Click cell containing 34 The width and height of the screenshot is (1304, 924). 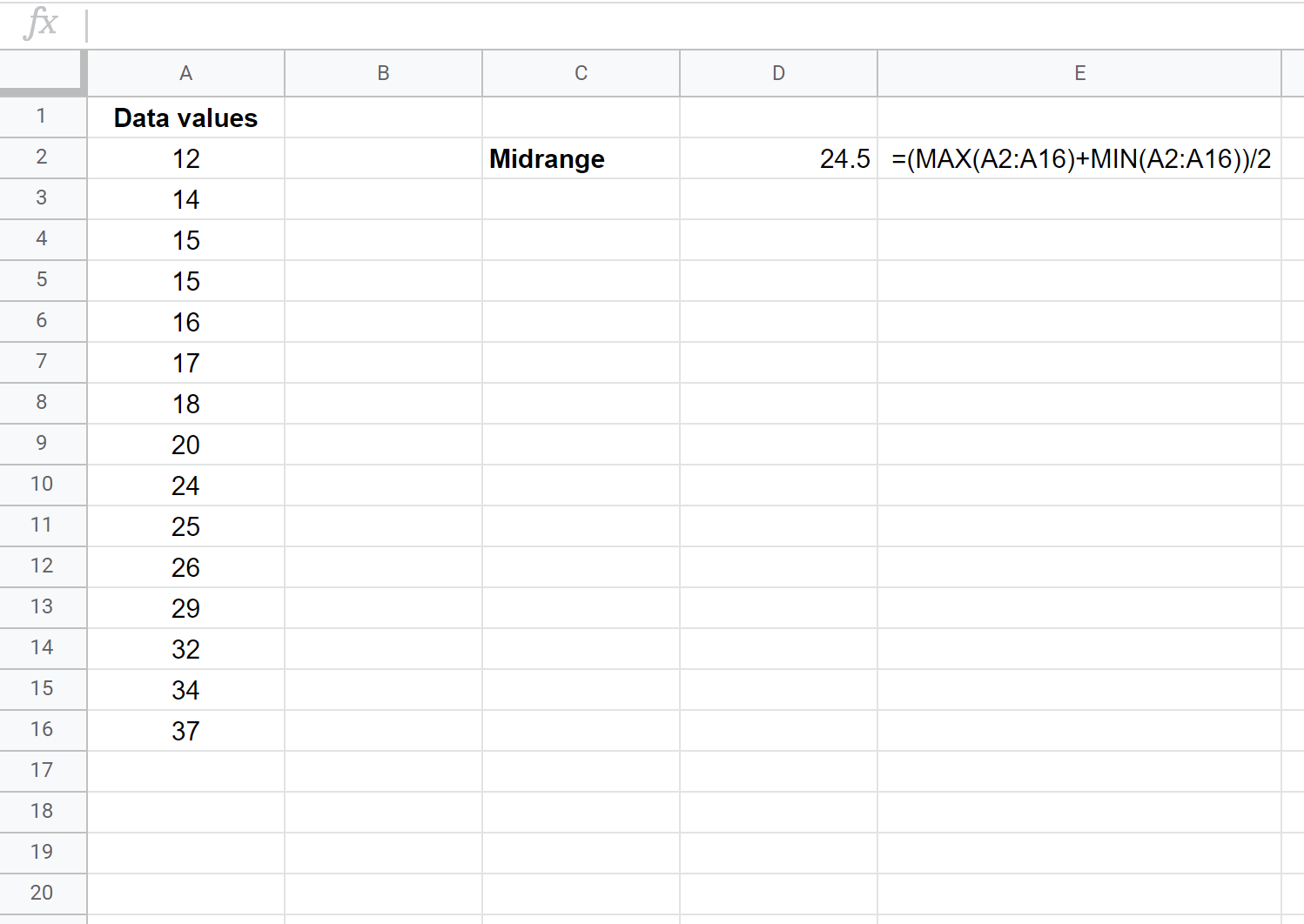pyautogui.click(x=186, y=690)
